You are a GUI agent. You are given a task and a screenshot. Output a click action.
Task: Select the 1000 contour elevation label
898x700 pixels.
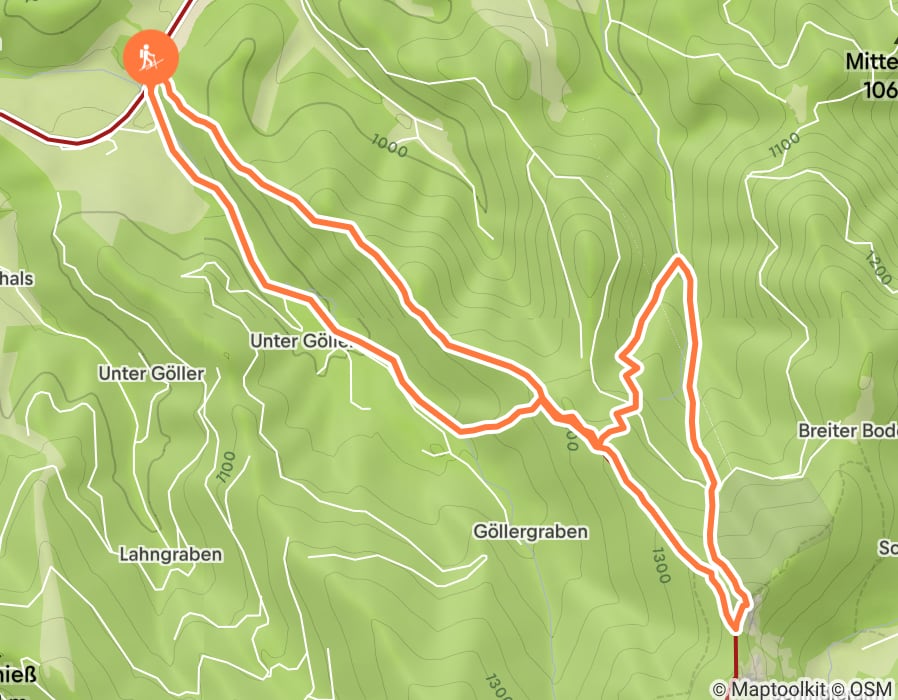(389, 145)
